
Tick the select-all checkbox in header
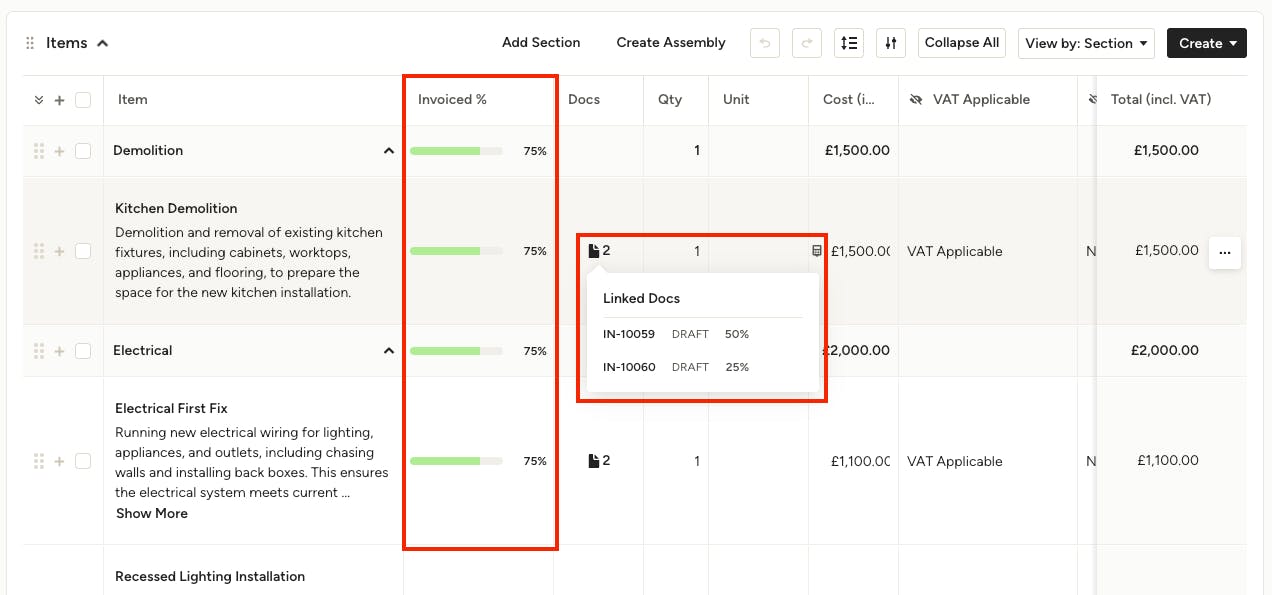(x=83, y=100)
